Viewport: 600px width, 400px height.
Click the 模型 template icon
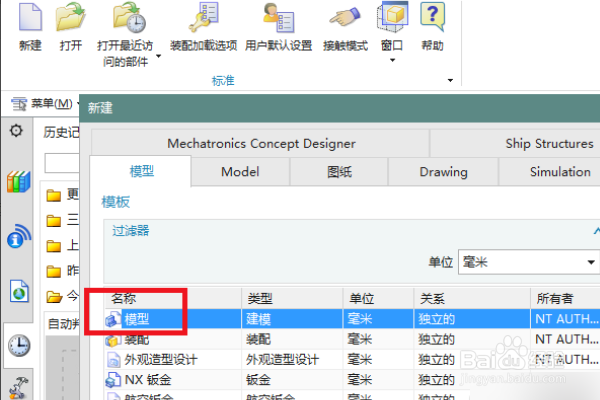[x=113, y=319]
